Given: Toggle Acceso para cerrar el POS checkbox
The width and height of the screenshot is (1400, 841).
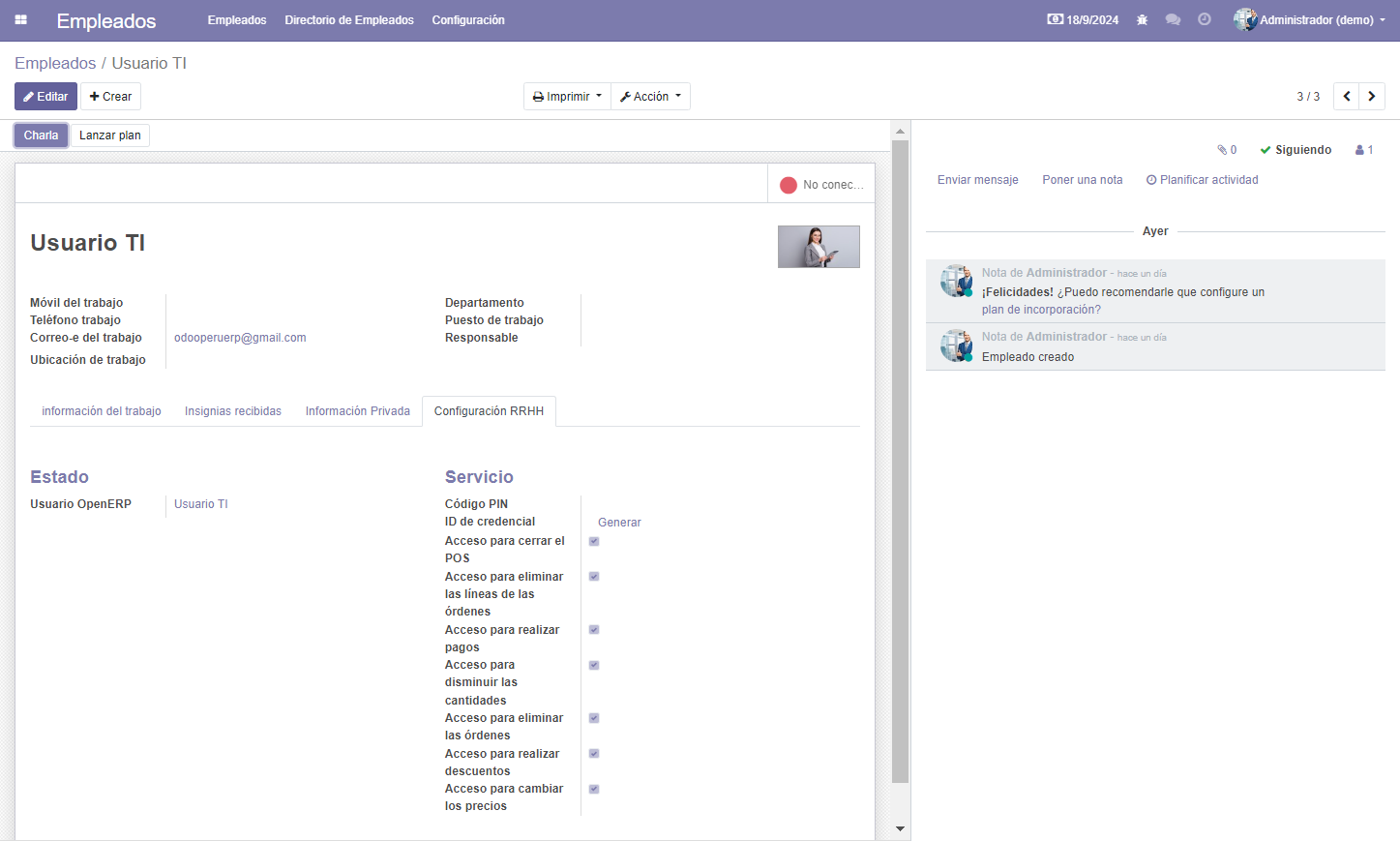Looking at the screenshot, I should tap(594, 541).
